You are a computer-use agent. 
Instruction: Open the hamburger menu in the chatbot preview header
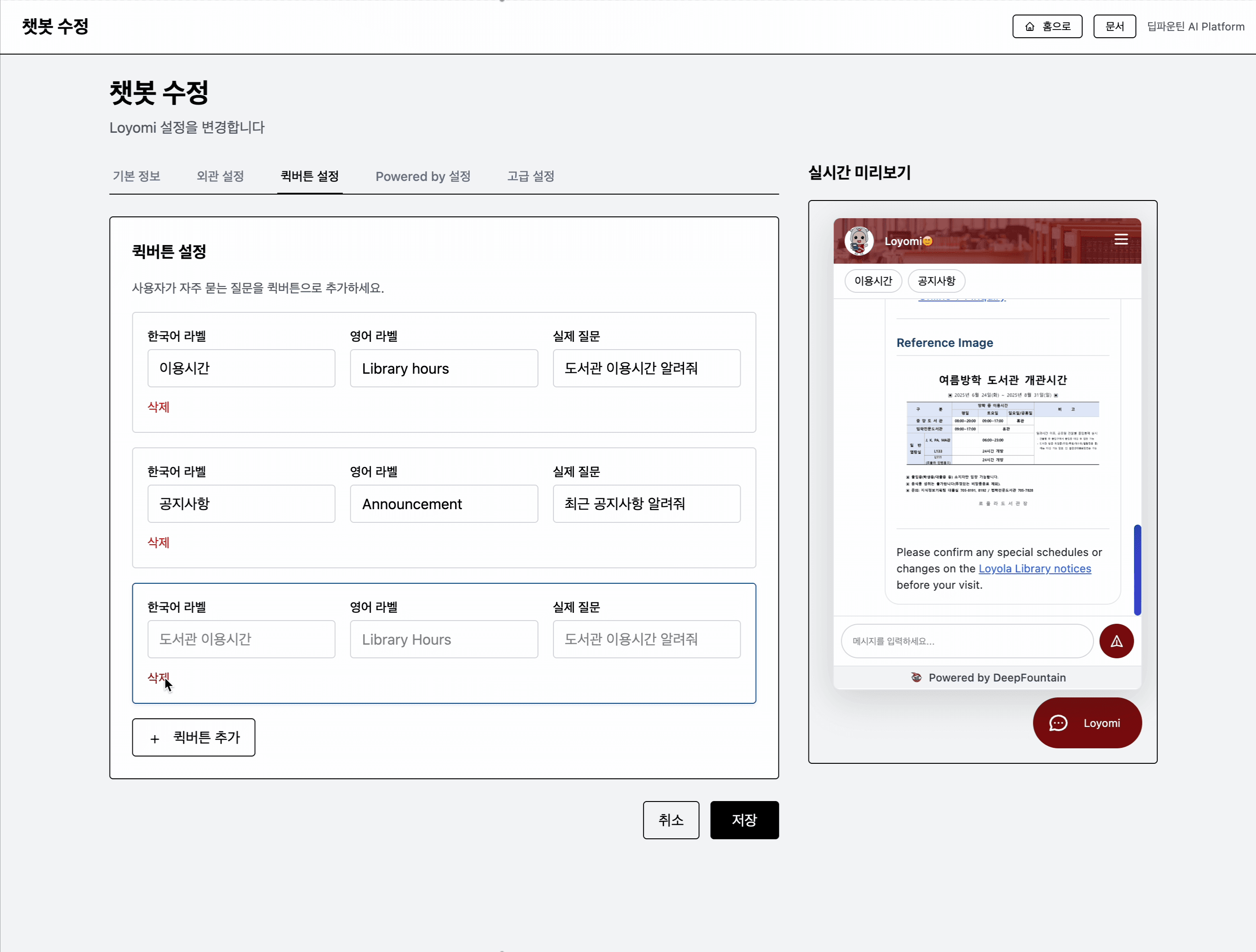[x=1121, y=239]
